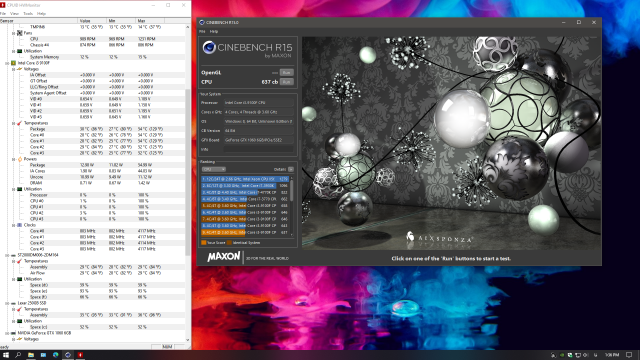
Task: Select the LLC/Ring Offset voltage row
Action: coord(93,87)
